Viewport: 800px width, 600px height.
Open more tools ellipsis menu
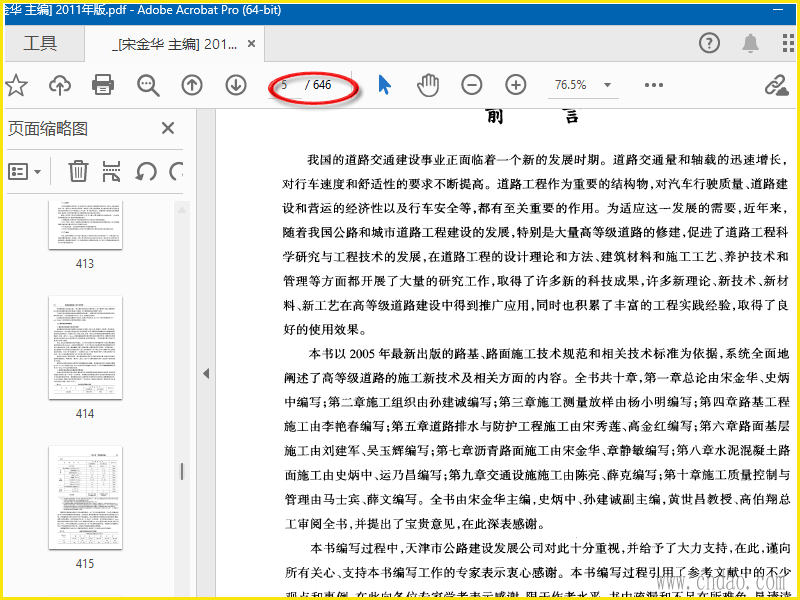654,85
